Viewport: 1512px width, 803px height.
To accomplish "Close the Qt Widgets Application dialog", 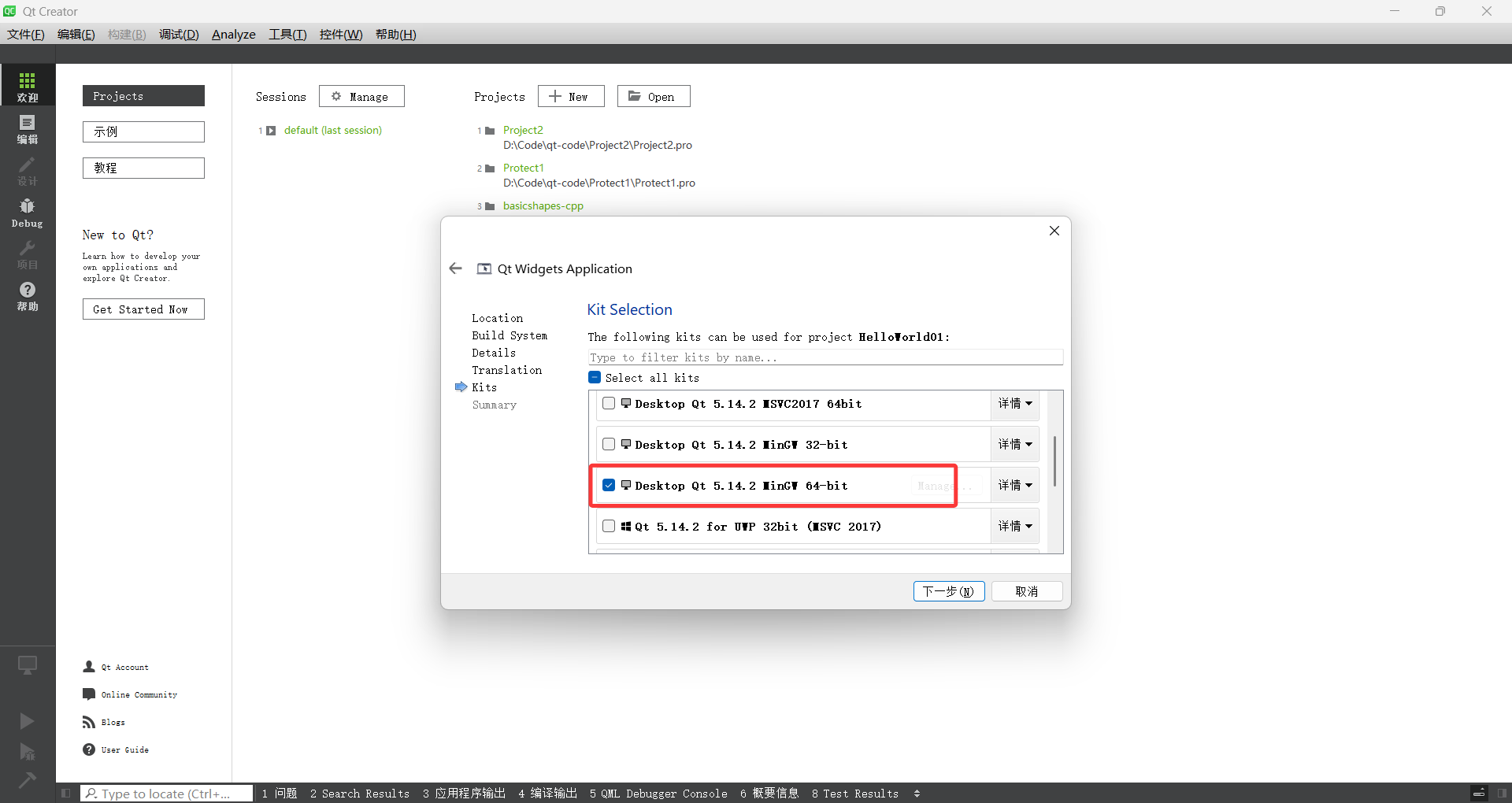I will 1054,231.
